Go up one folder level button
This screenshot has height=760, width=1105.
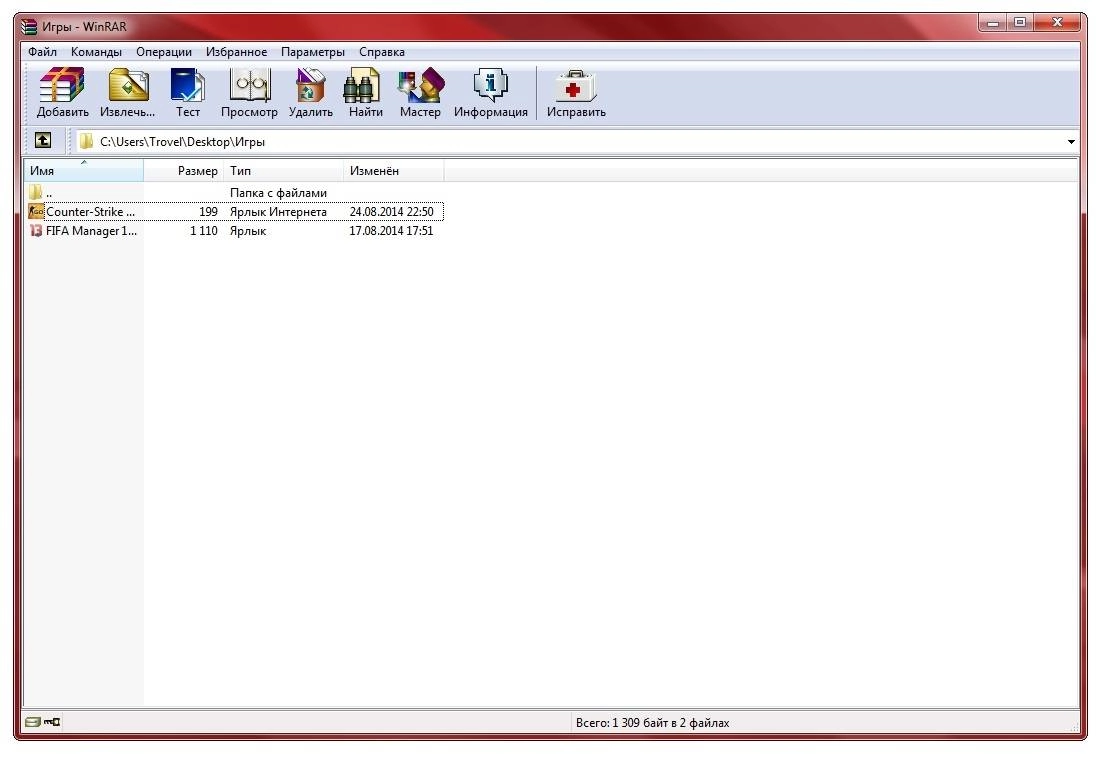click(43, 140)
